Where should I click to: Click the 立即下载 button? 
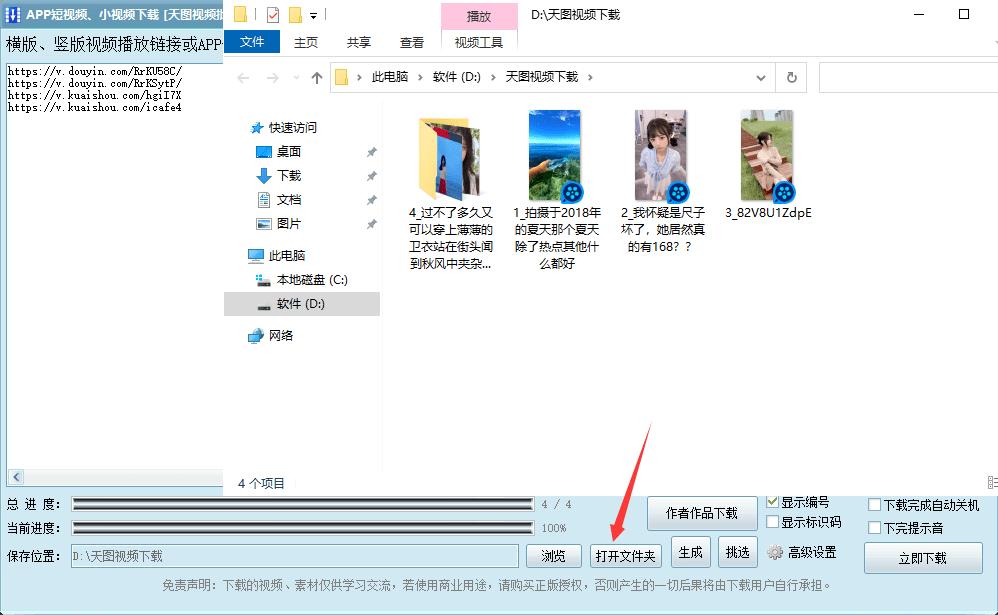(x=923, y=559)
